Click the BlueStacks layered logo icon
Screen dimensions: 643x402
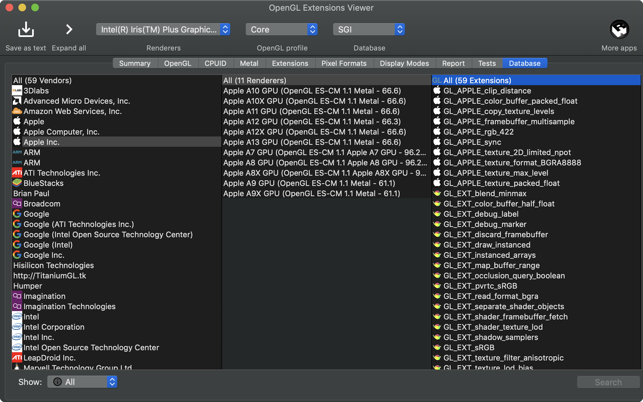[17, 183]
